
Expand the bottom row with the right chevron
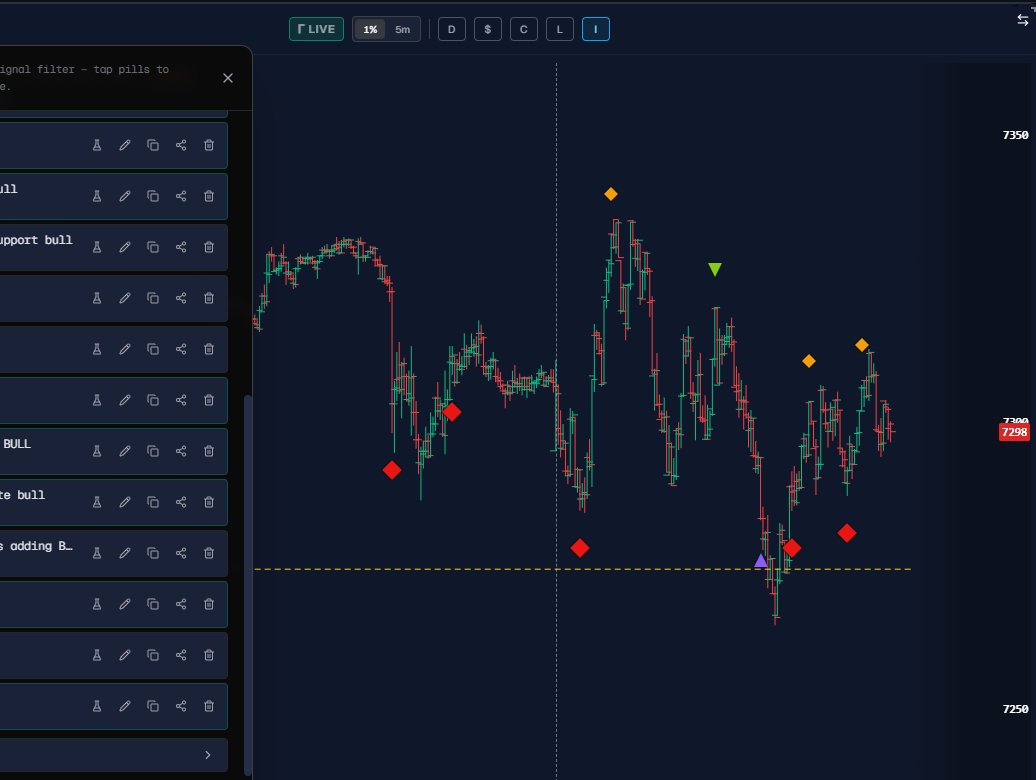tap(207, 755)
